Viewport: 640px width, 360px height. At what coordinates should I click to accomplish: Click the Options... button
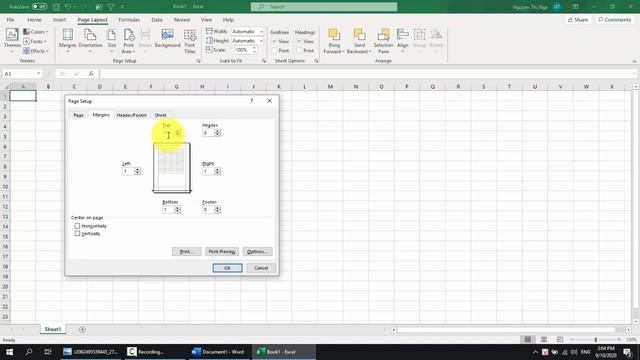point(257,251)
